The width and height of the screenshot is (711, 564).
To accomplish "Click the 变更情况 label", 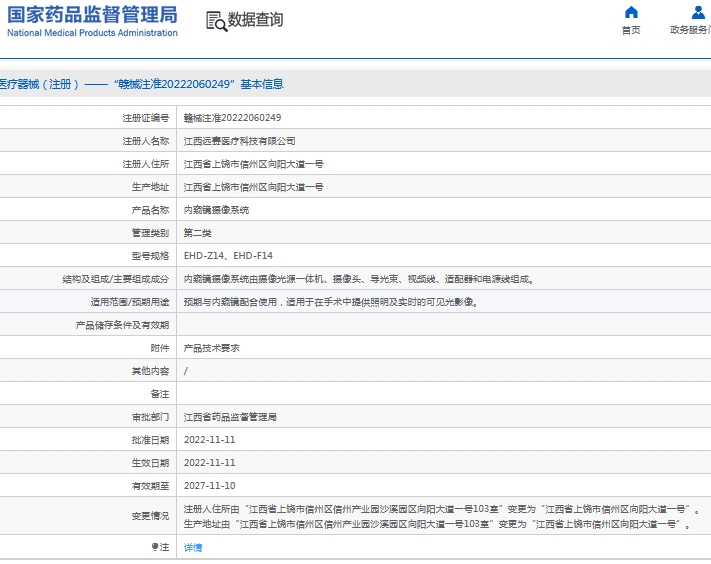I will click(x=150, y=516).
